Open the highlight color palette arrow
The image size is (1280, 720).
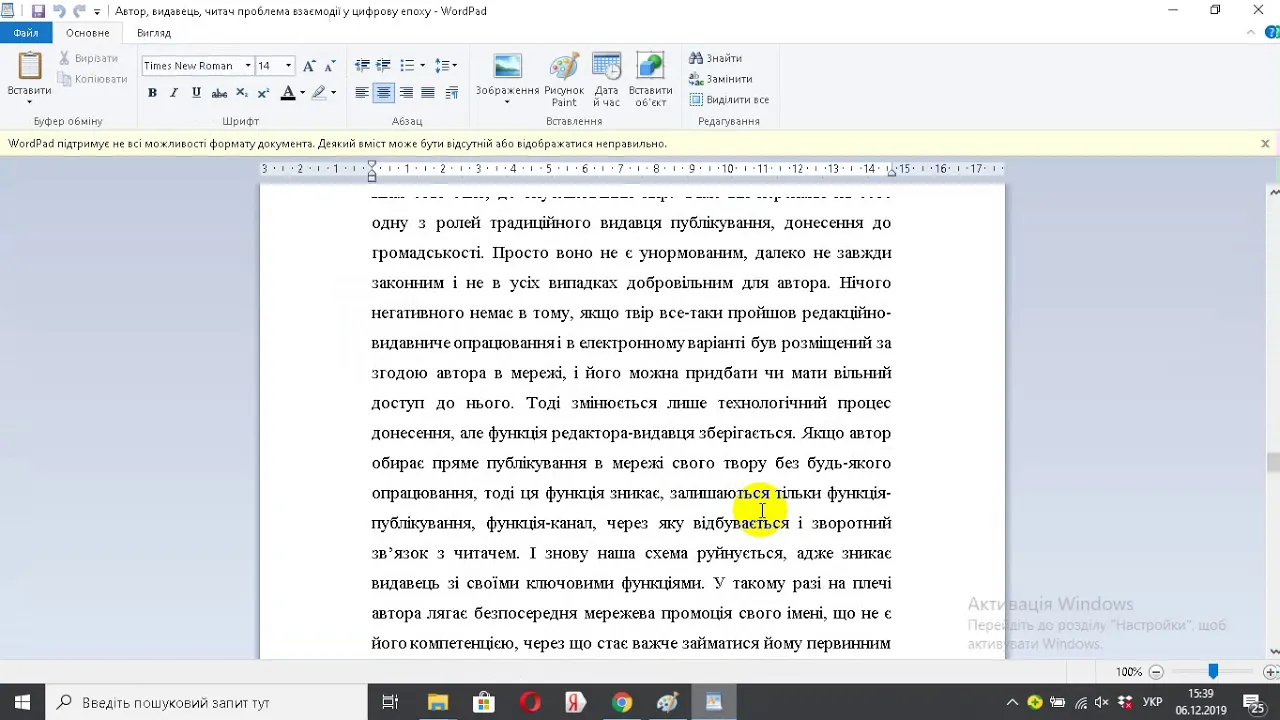(x=333, y=93)
